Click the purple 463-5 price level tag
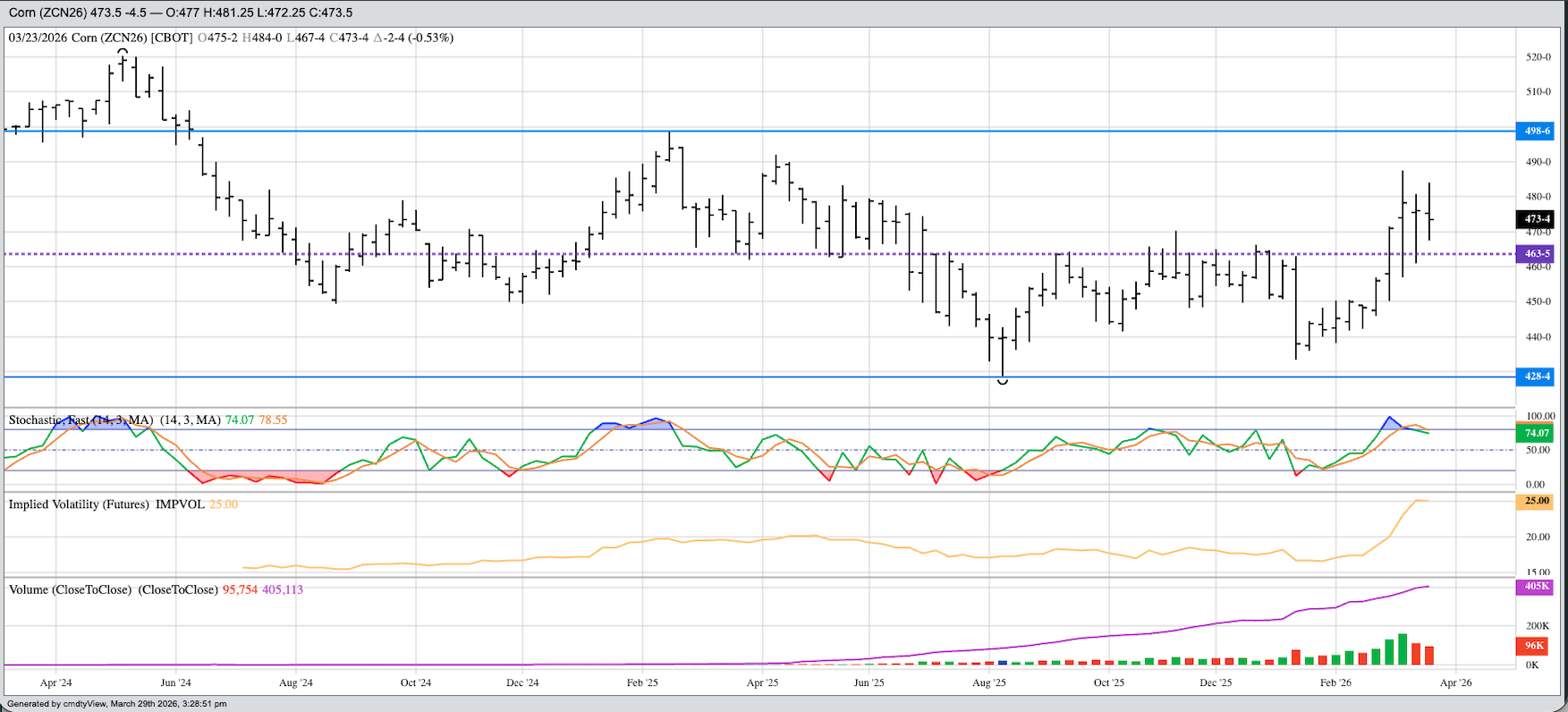1568x712 pixels. tap(1537, 254)
